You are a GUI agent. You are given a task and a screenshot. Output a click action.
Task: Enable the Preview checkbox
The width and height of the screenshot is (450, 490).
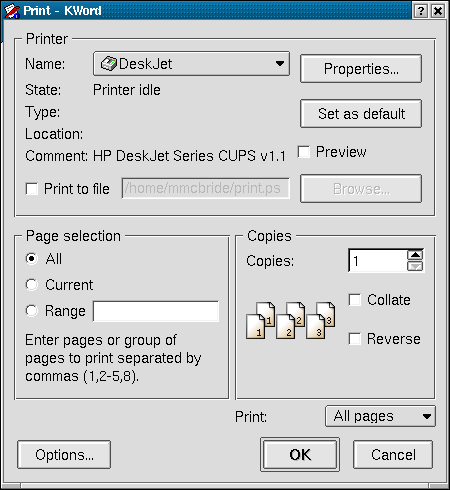(304, 152)
